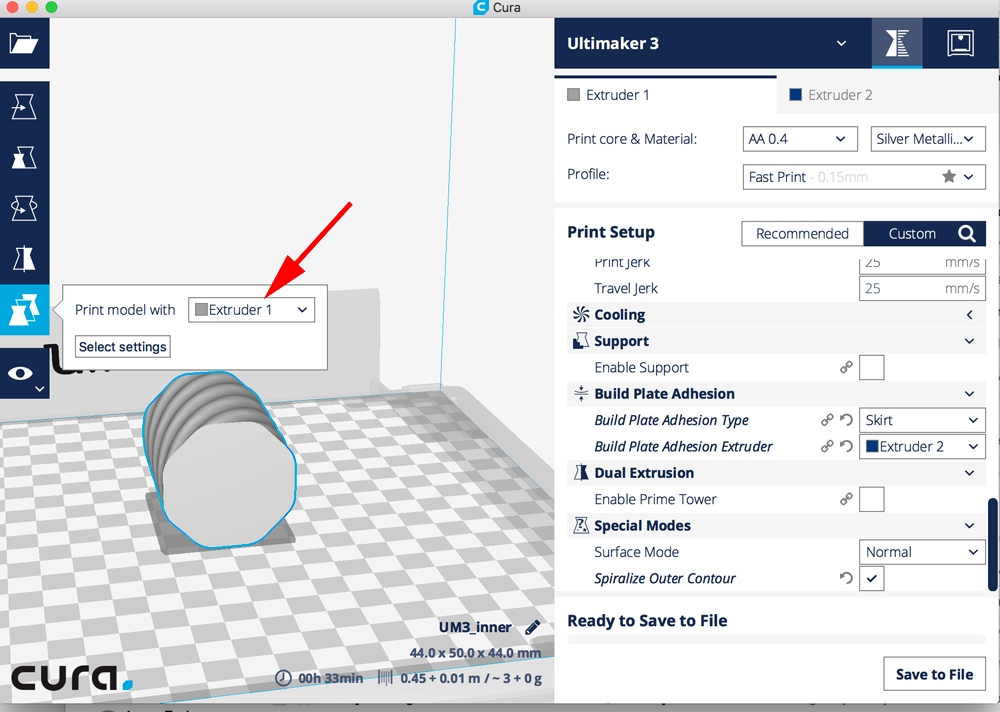The width and height of the screenshot is (1000, 712).
Task: Click the Dual Extrusion category icon
Action: click(x=581, y=473)
